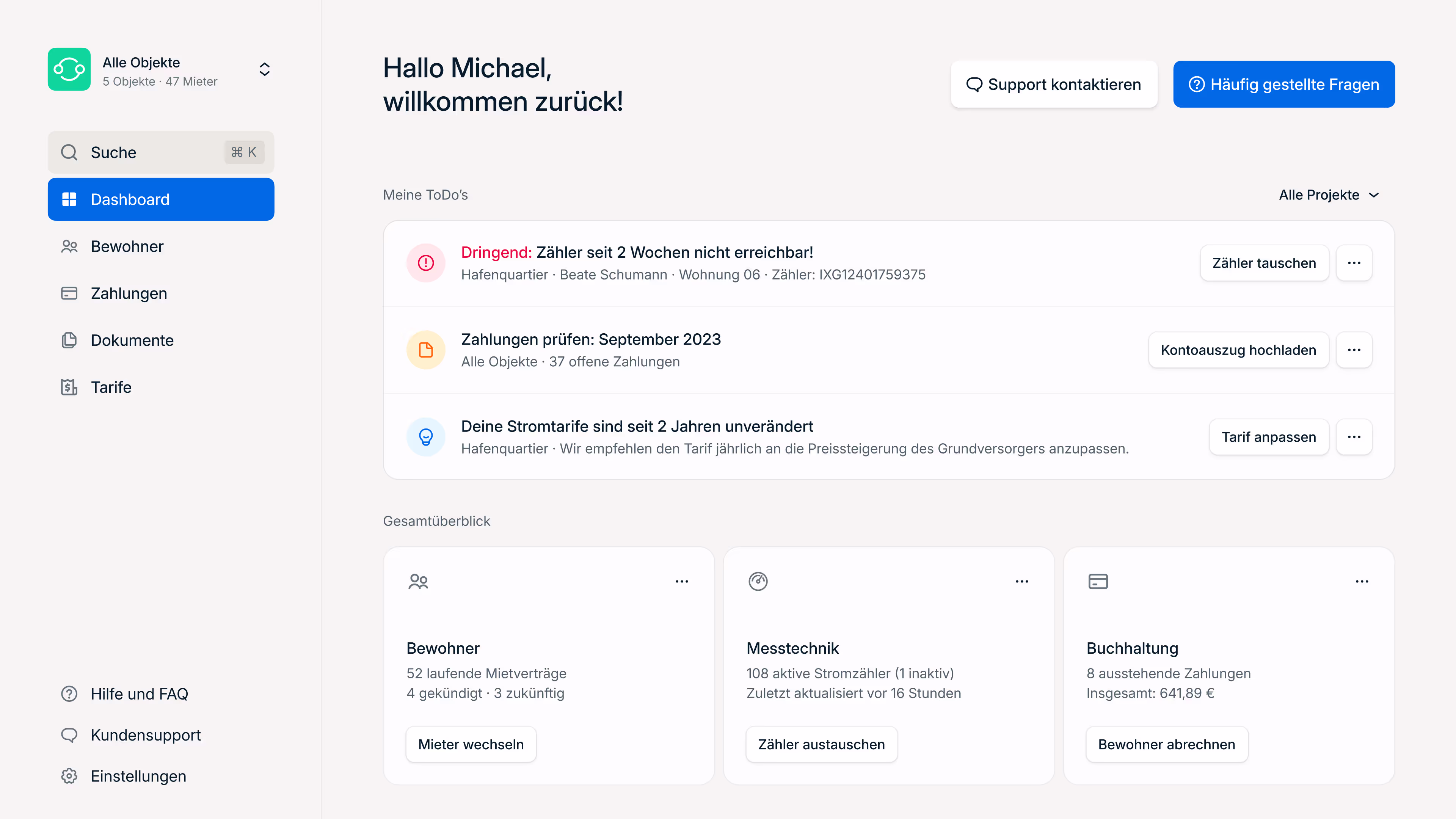Click Kontoauszug hochladen button
The image size is (1456, 819).
click(x=1238, y=350)
